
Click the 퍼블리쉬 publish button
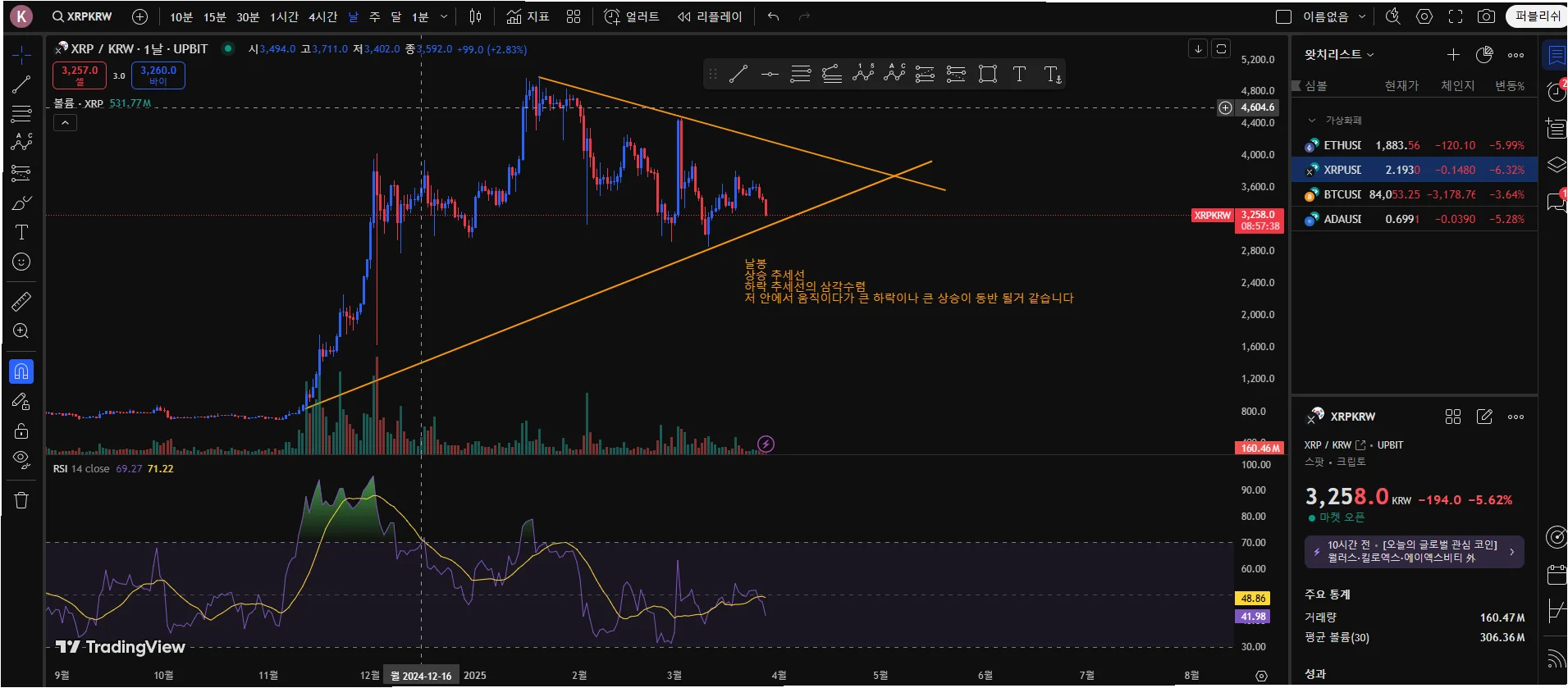click(1538, 16)
